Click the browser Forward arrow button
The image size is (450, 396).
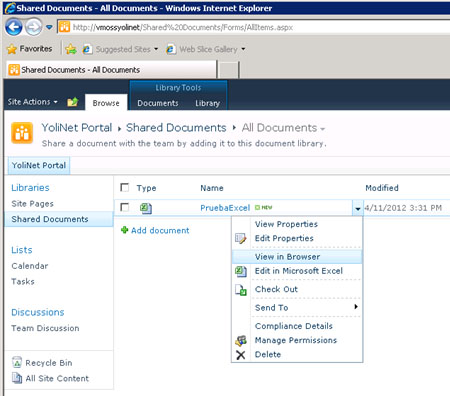[x=34, y=27]
